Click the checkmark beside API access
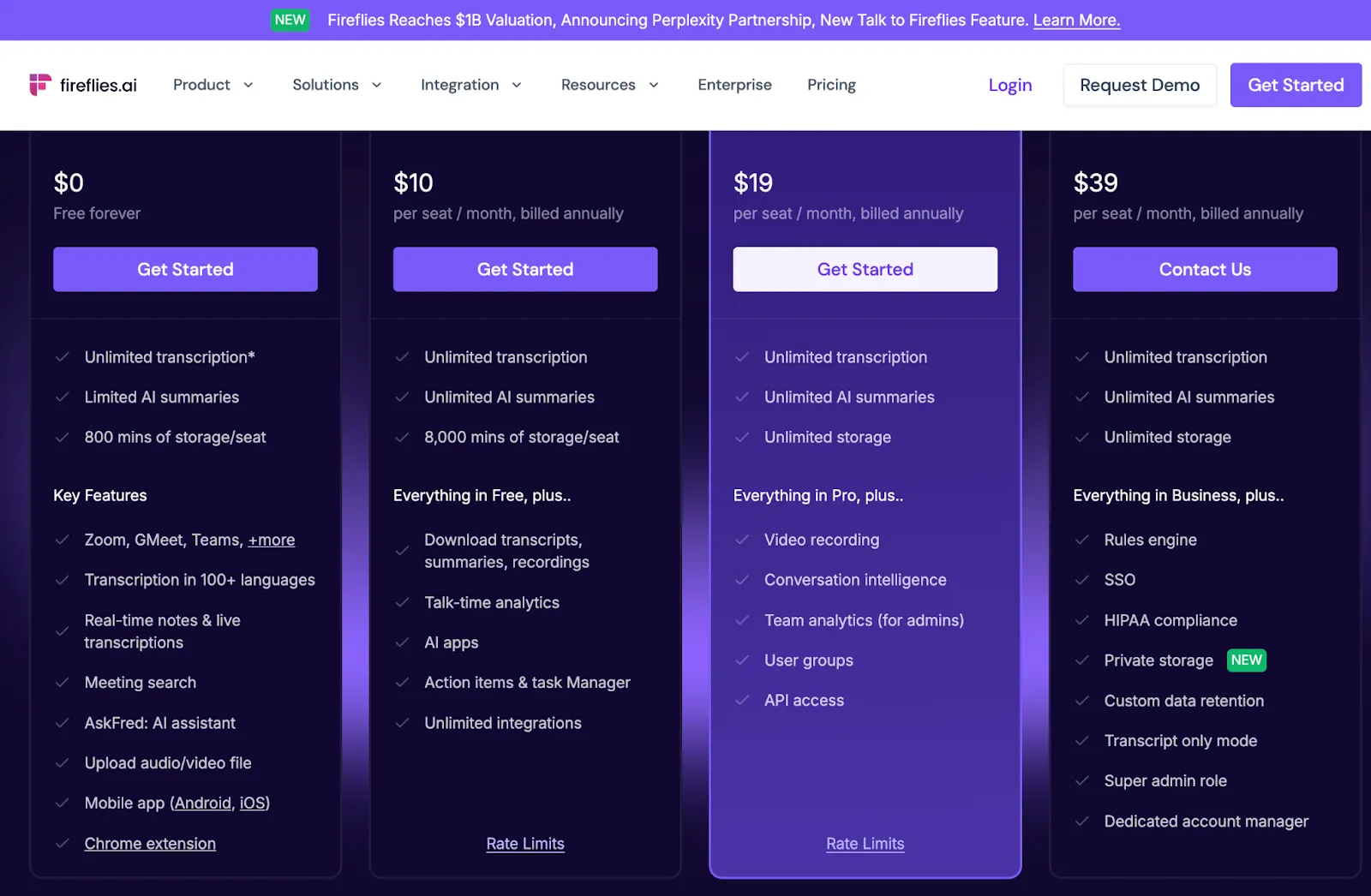The image size is (1371, 896). 742,700
